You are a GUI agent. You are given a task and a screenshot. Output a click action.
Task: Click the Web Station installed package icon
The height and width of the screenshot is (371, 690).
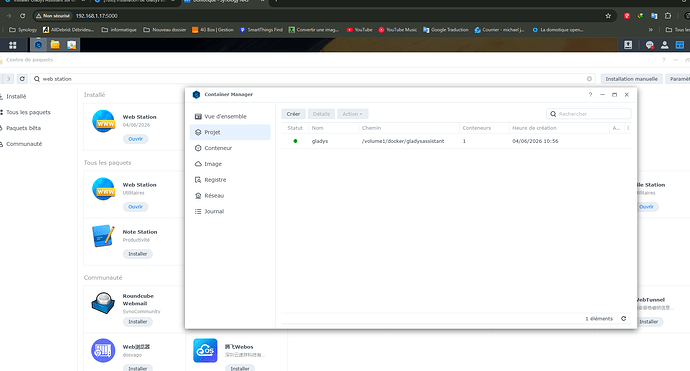(x=103, y=121)
